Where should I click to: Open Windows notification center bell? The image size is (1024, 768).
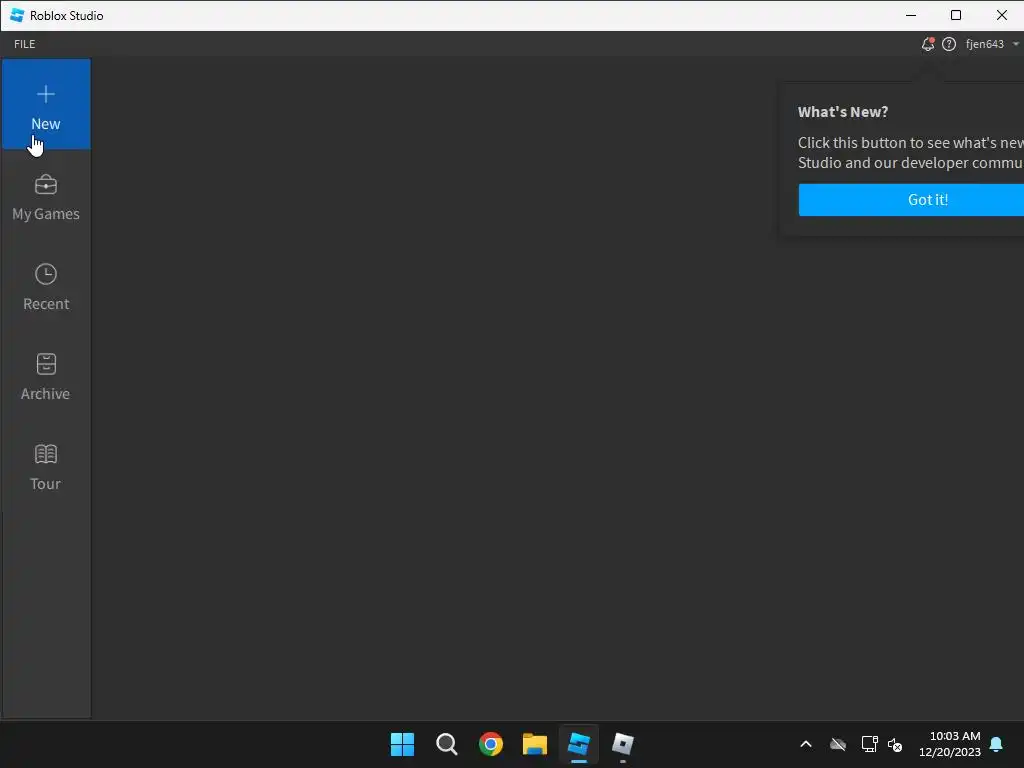pos(997,744)
